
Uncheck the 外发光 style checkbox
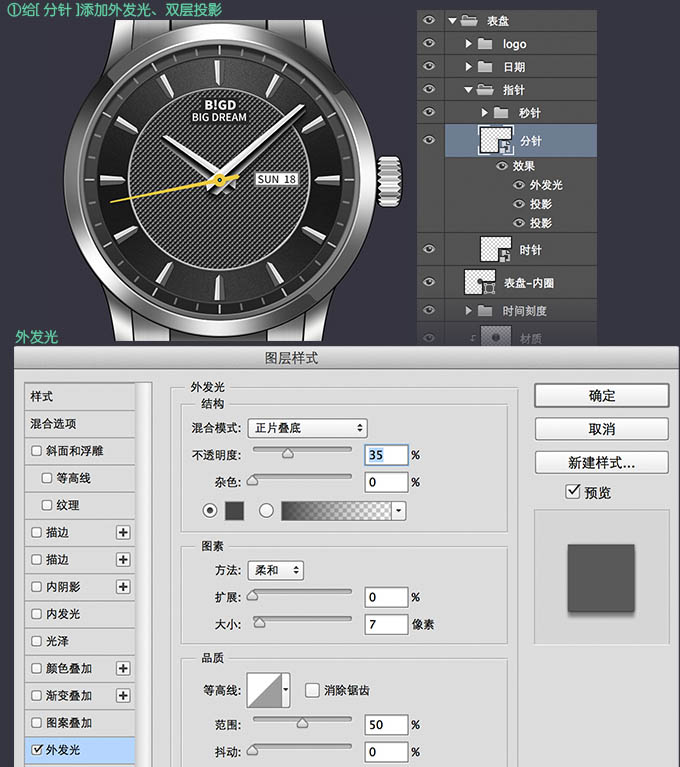pos(37,749)
